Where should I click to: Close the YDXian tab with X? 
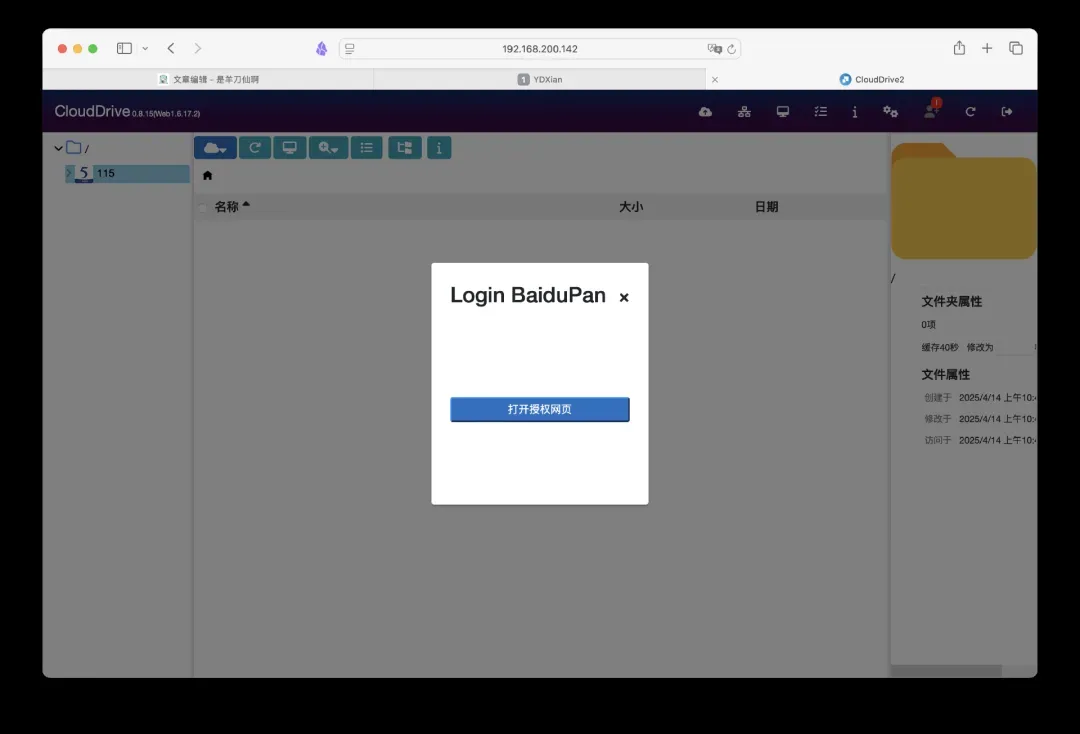(715, 79)
